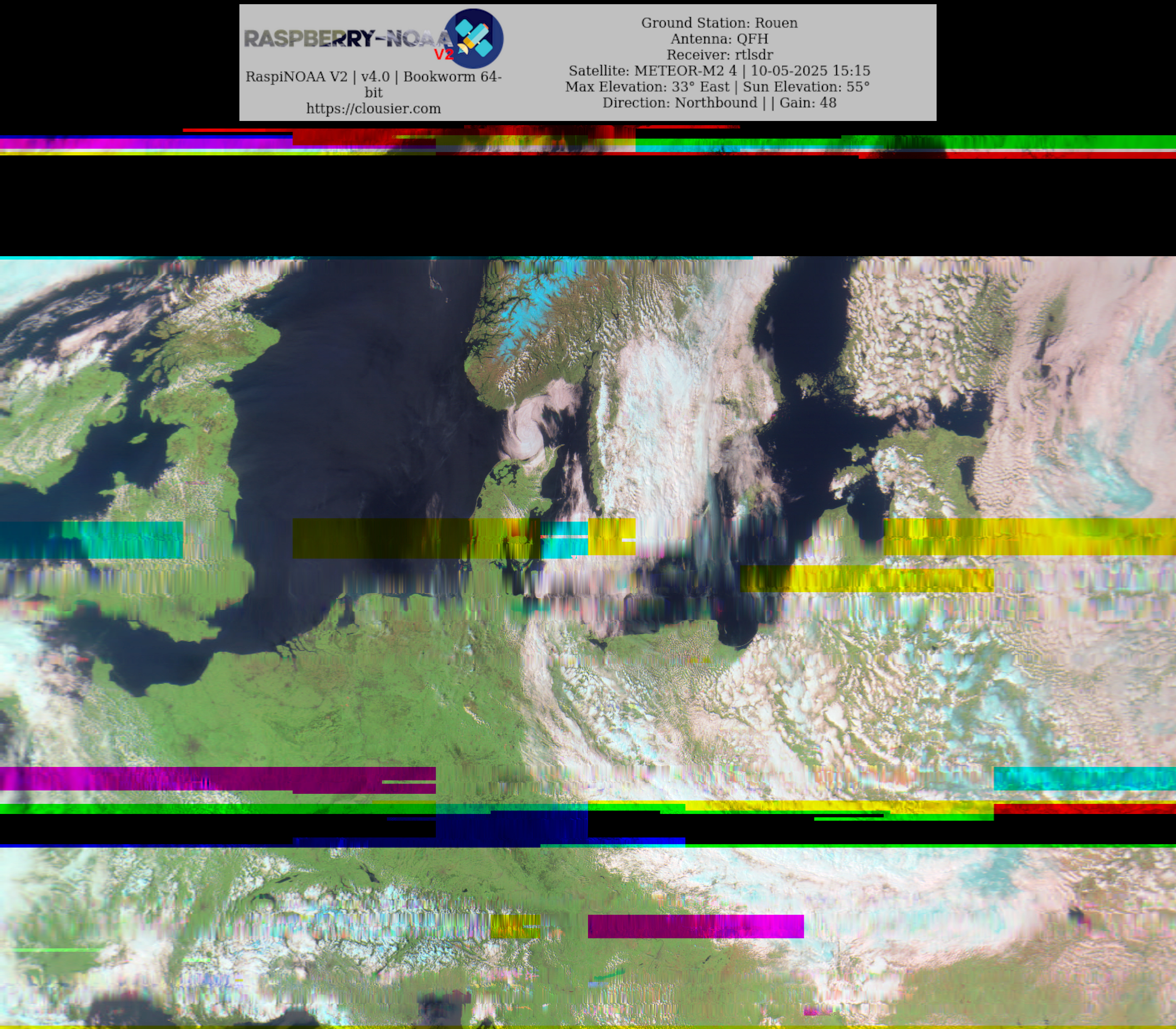The image size is (1176, 1029).
Task: Click the 'Satellite: METEOR-M2 4' date line
Action: (x=719, y=71)
